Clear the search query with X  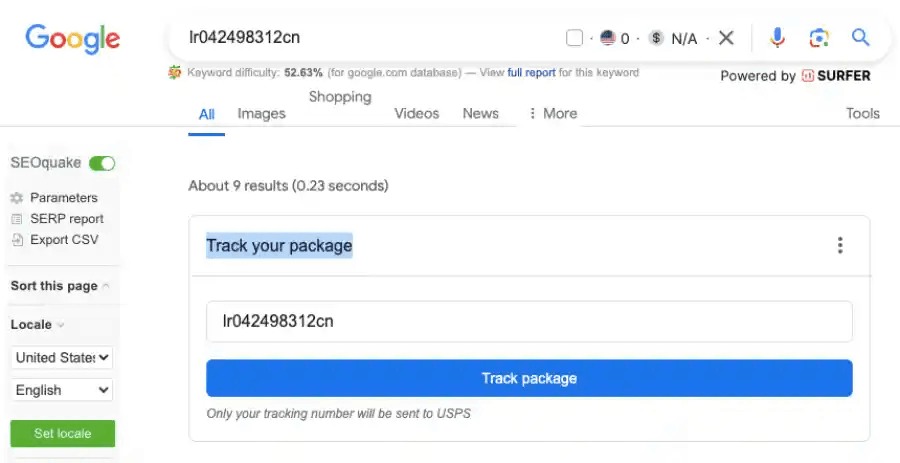(x=726, y=38)
